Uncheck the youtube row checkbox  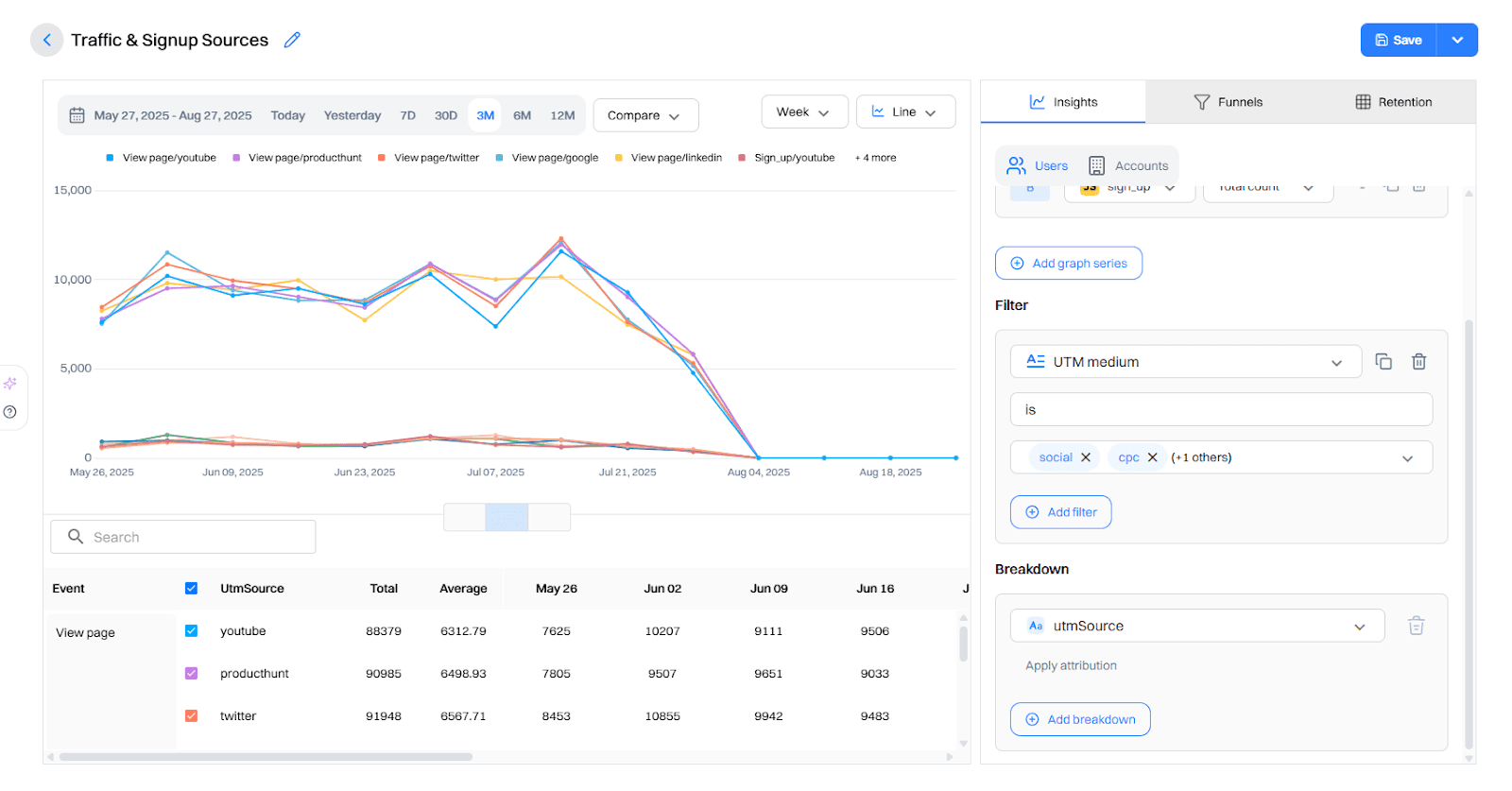coord(191,630)
